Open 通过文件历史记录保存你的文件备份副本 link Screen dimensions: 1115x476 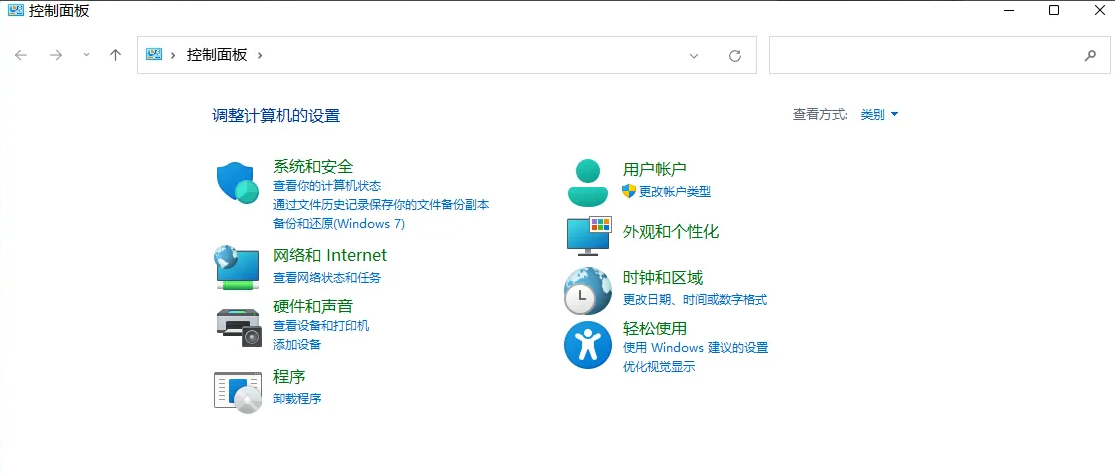381,204
